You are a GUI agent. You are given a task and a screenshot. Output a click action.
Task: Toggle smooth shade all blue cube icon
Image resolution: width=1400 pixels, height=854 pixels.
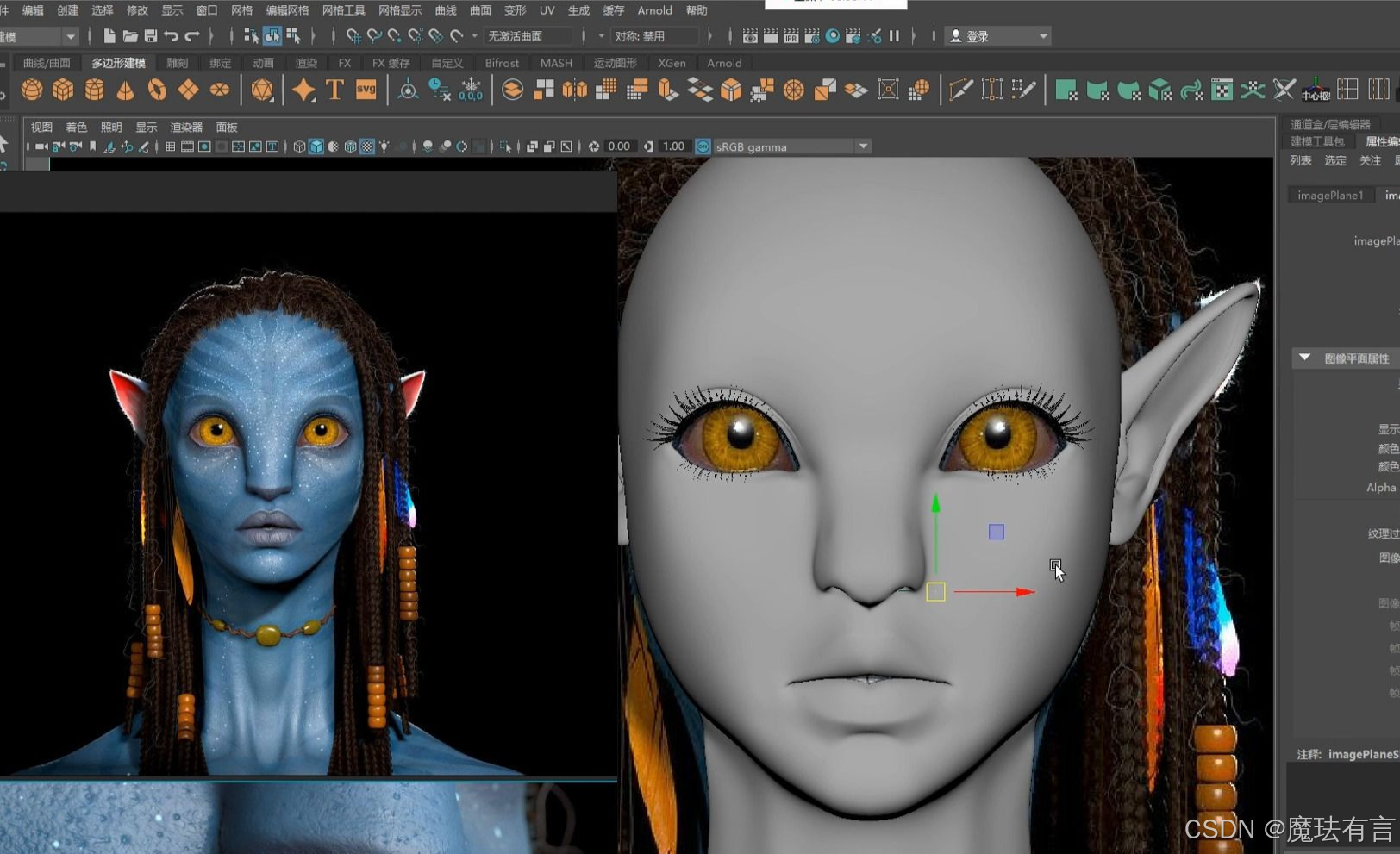(x=316, y=146)
